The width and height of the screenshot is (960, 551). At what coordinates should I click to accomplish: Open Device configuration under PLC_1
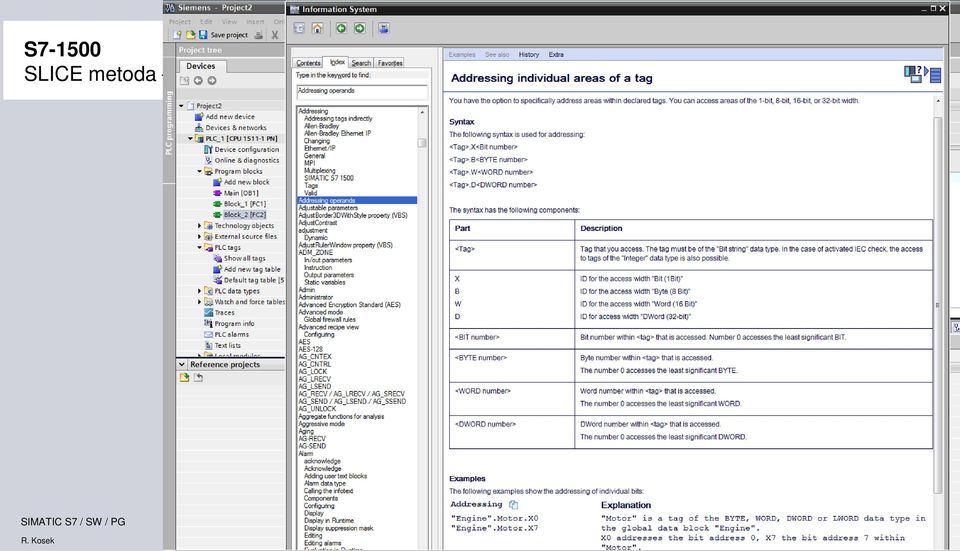(x=246, y=149)
